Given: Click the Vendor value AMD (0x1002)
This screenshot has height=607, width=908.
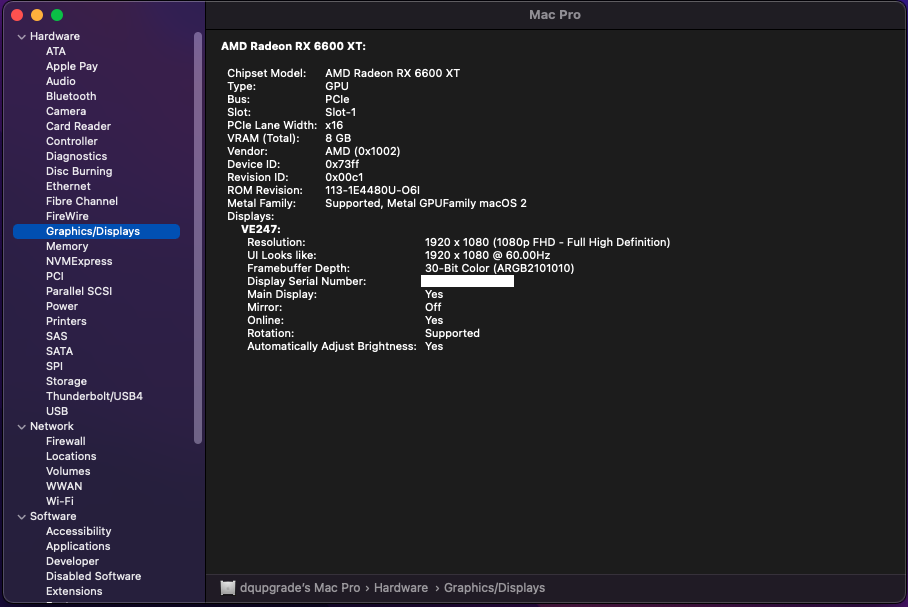Looking at the screenshot, I should [x=363, y=151].
